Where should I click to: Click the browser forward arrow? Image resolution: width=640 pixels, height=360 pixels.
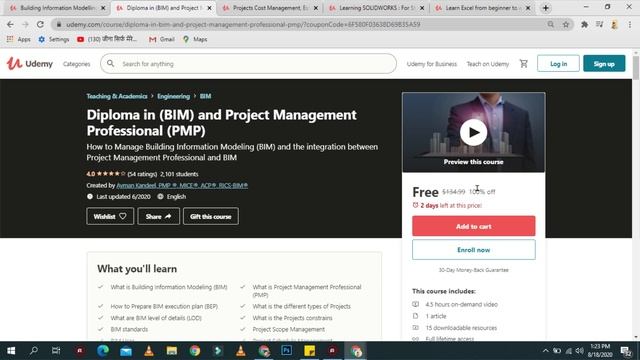25,24
